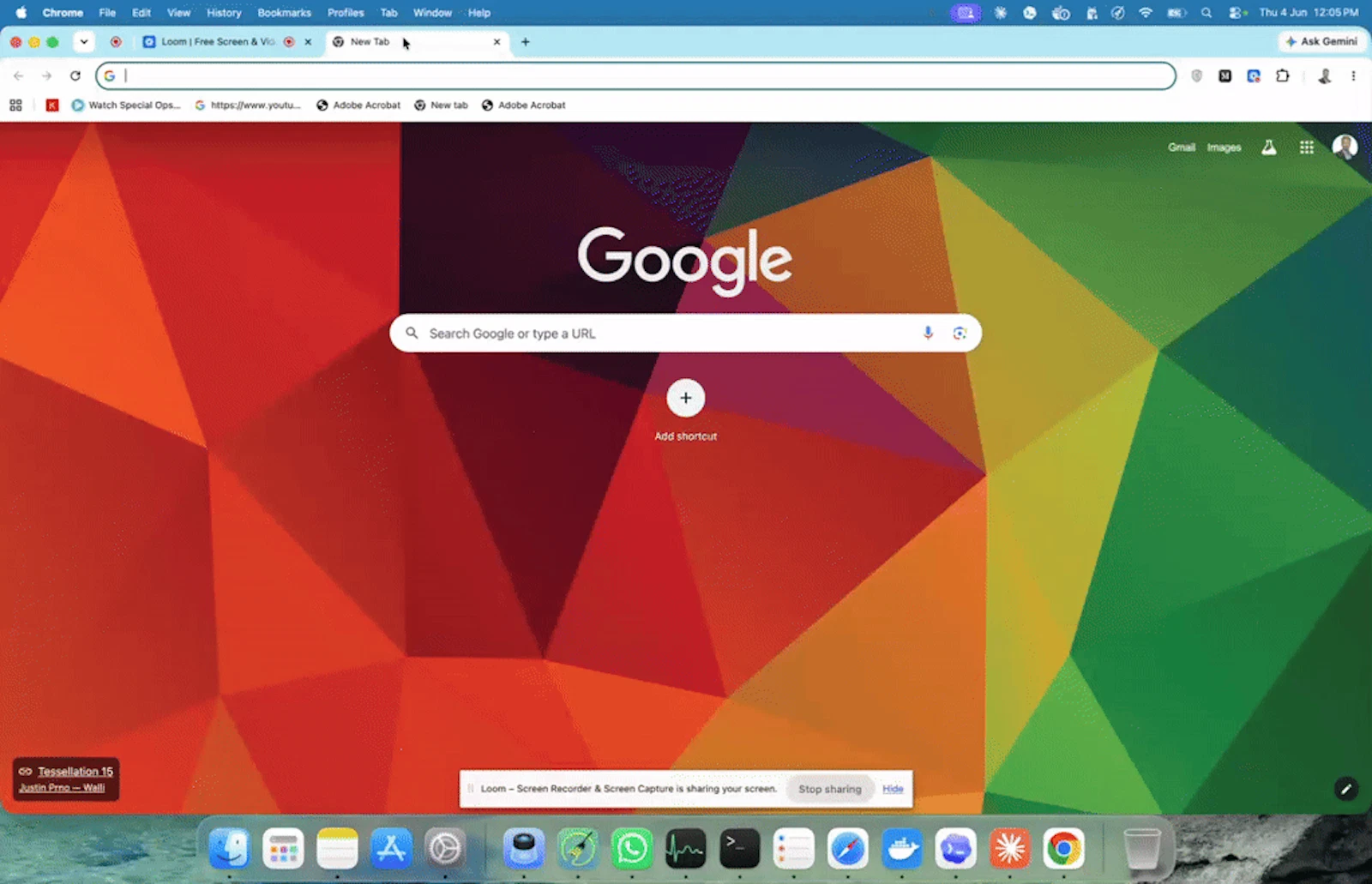Open Safari from the Dock
The width and height of the screenshot is (1372, 884).
coord(848,849)
